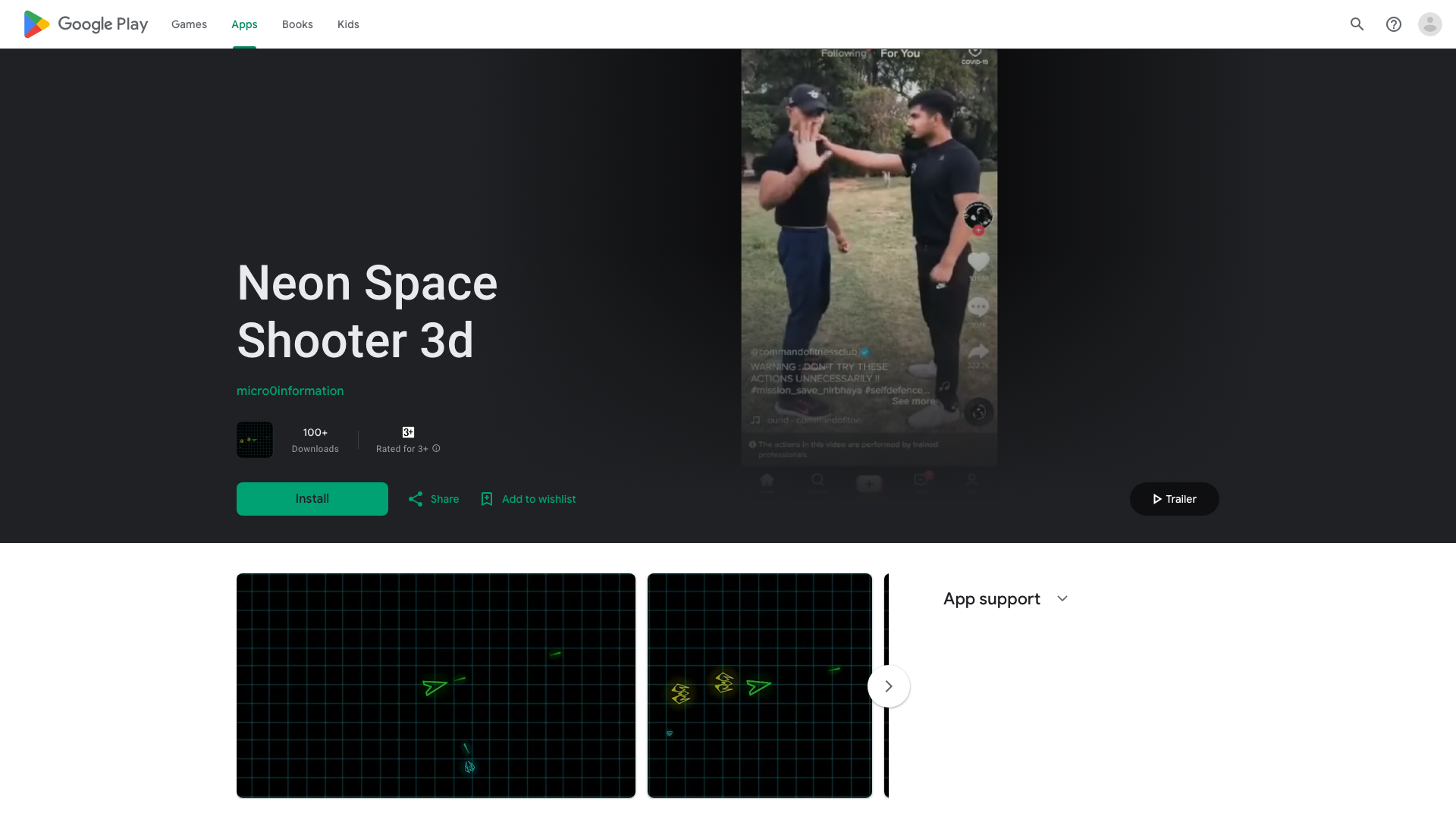
Task: Switch to the Books tab
Action: pyautogui.click(x=297, y=24)
